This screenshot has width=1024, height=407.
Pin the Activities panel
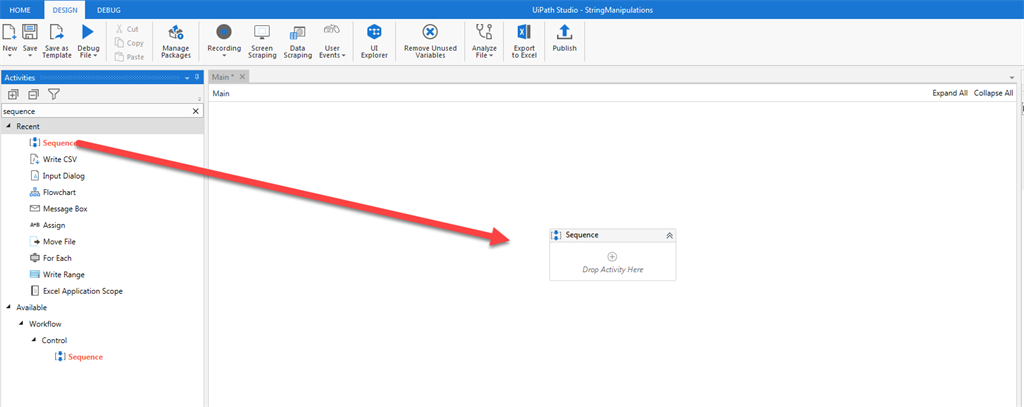(x=197, y=78)
